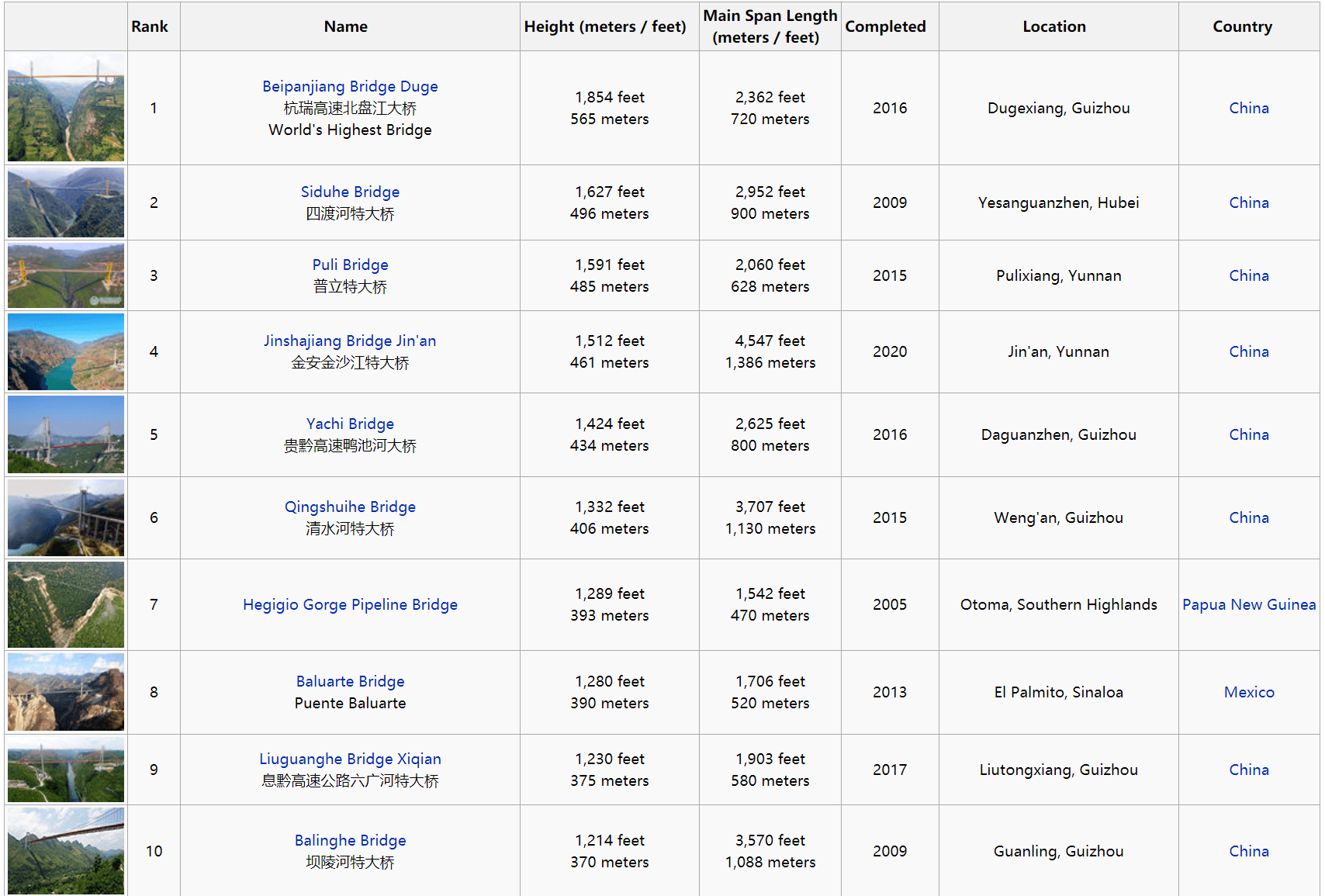Click the 2020 completed year cell
The height and width of the screenshot is (896, 1325).
pyautogui.click(x=890, y=351)
